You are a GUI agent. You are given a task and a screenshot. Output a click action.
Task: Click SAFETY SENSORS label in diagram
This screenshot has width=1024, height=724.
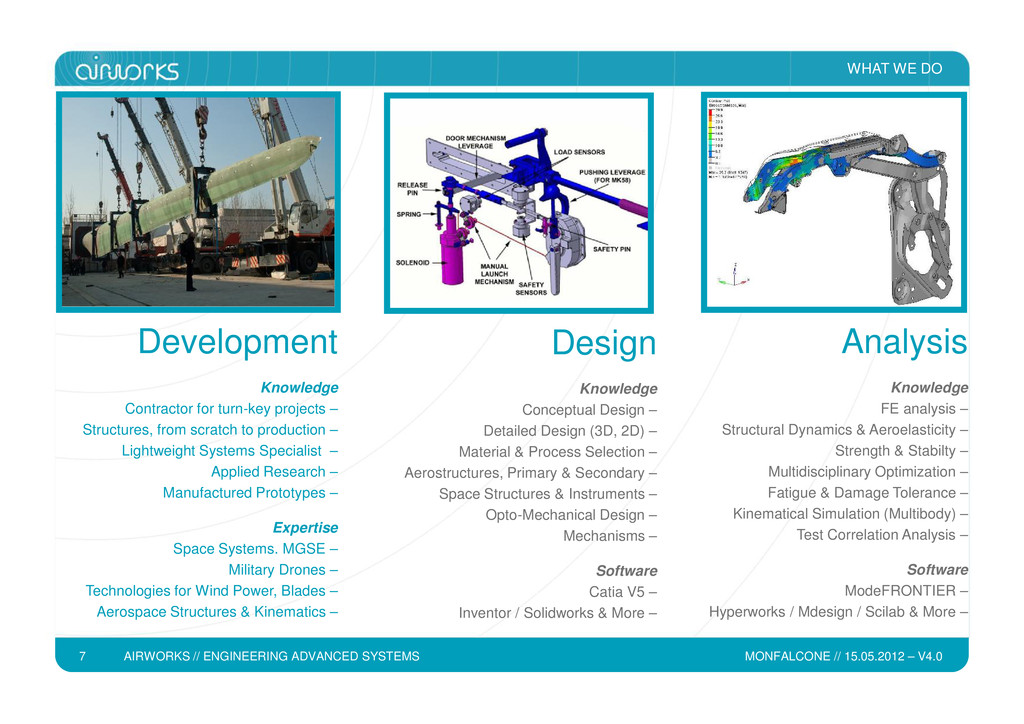(x=531, y=289)
